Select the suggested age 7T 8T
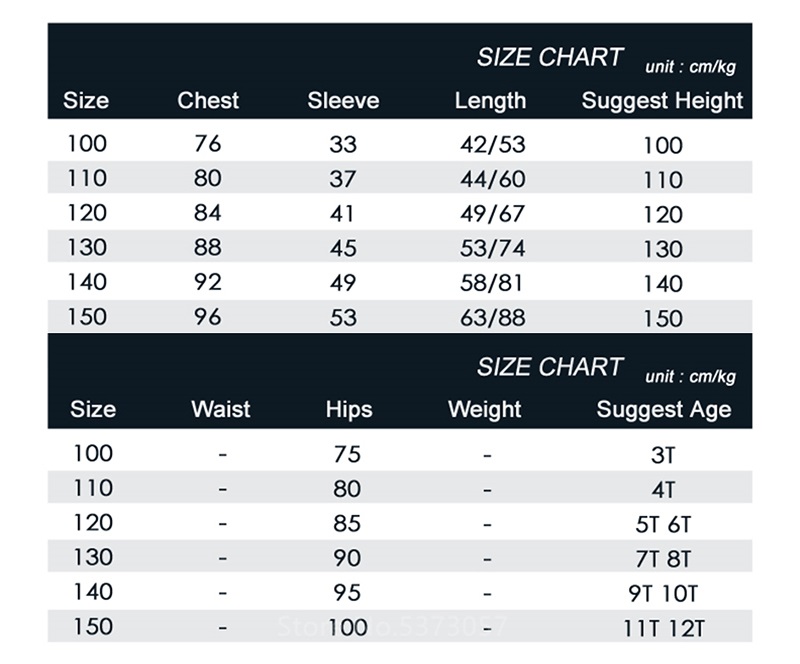Screen dimensions: 800x664 pos(663,559)
